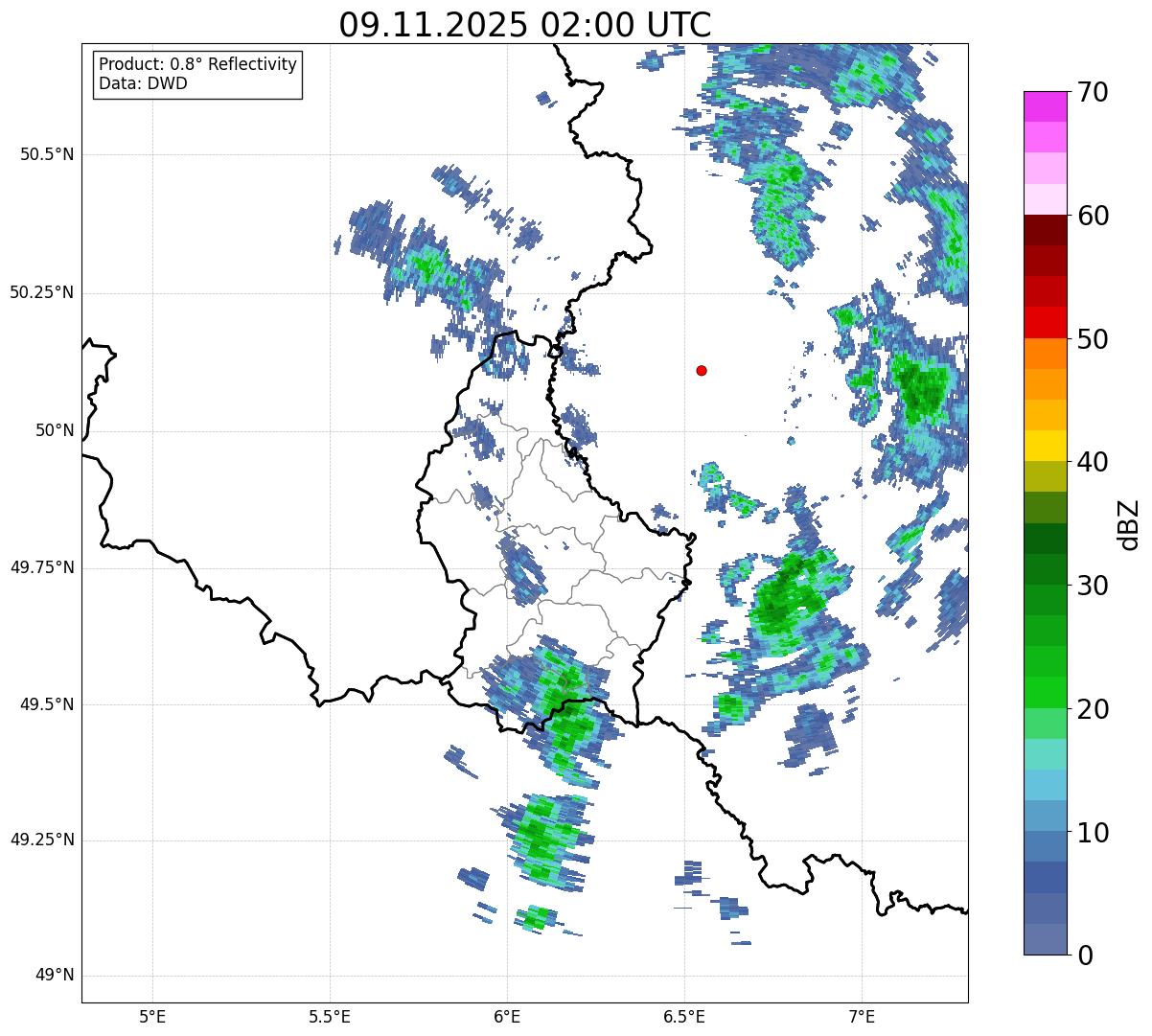Click the magenta top swatch of the colorbar
The image size is (1152, 1036).
click(1046, 106)
